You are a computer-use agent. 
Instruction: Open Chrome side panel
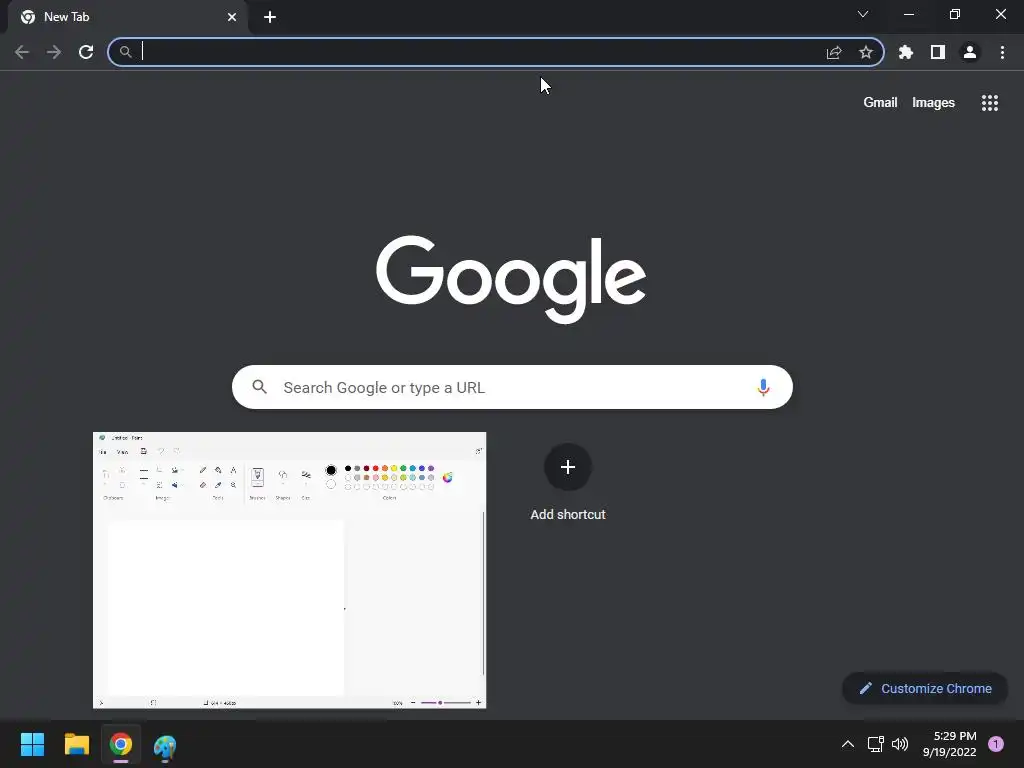[938, 52]
